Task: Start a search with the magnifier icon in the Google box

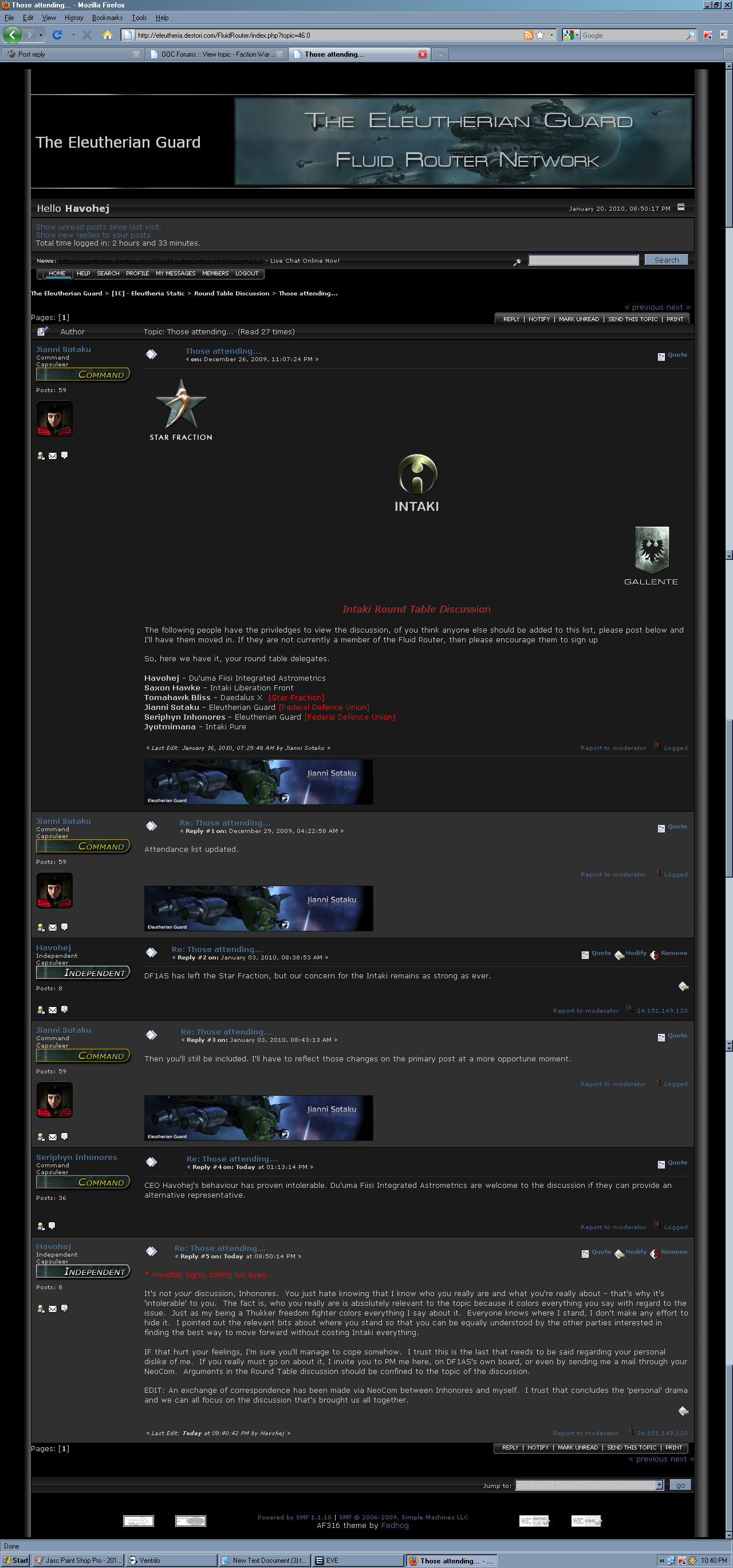Action: click(690, 35)
